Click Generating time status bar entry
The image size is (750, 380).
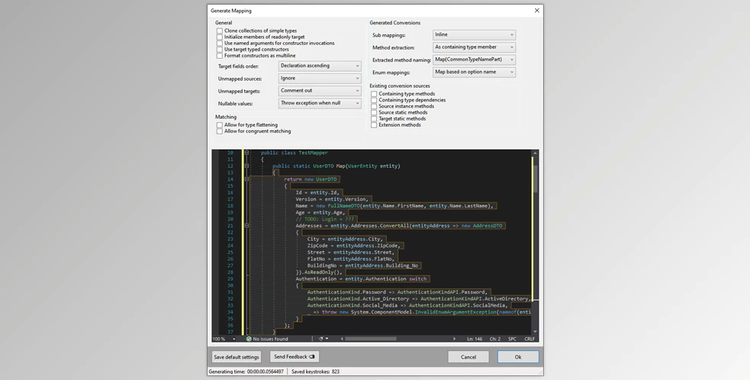point(246,371)
